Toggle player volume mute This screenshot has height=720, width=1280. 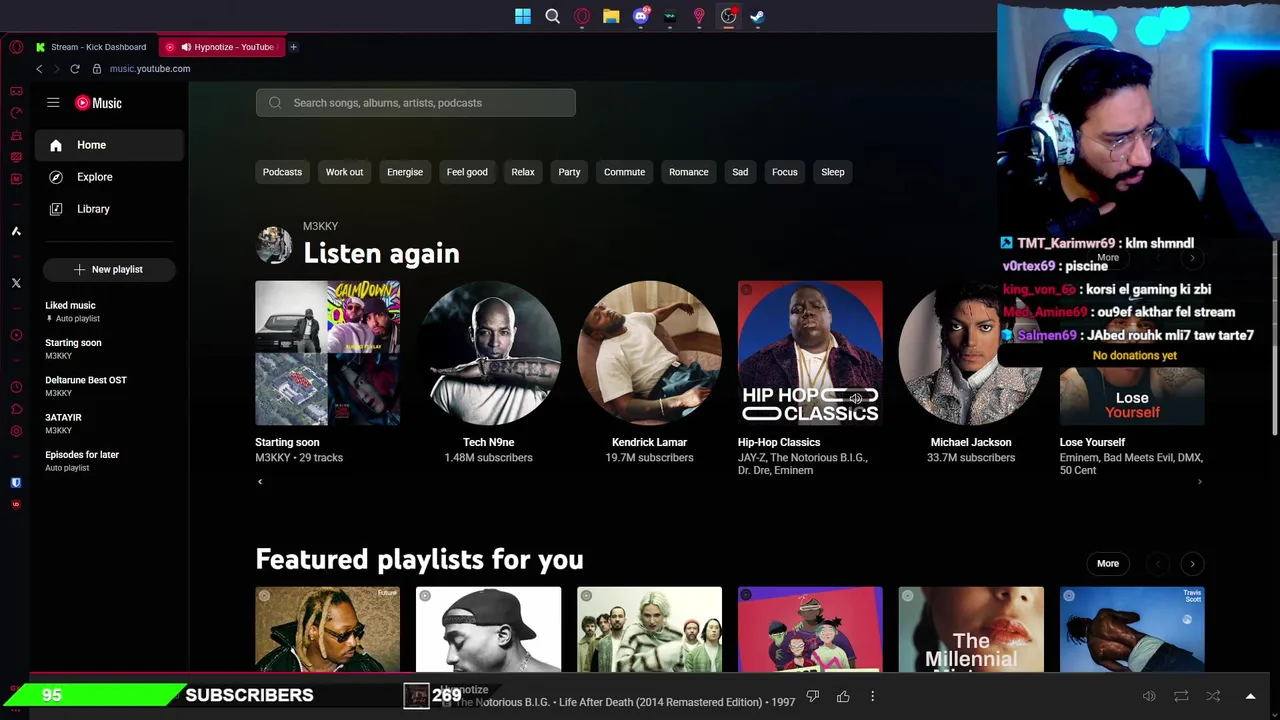pyautogui.click(x=1149, y=696)
